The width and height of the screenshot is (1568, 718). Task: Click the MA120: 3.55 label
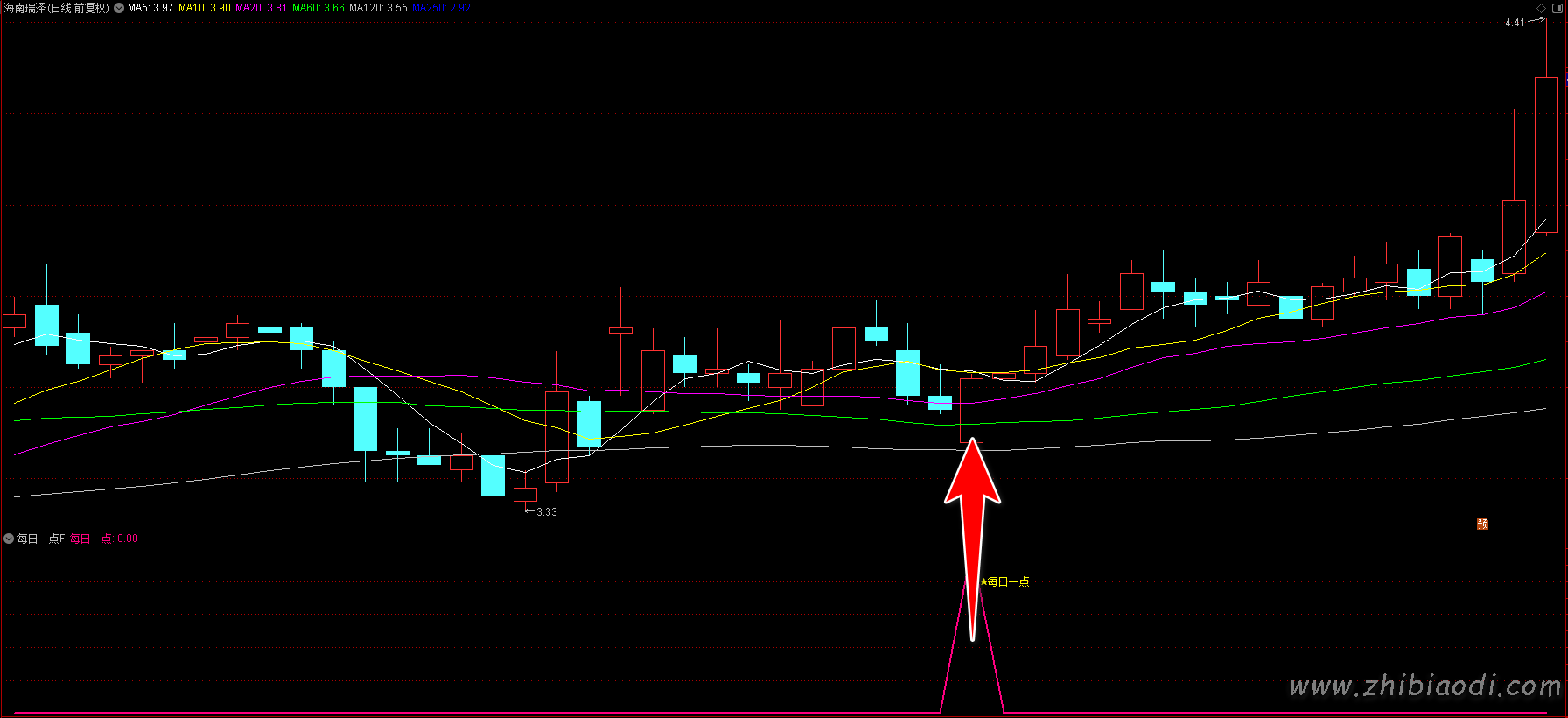378,8
